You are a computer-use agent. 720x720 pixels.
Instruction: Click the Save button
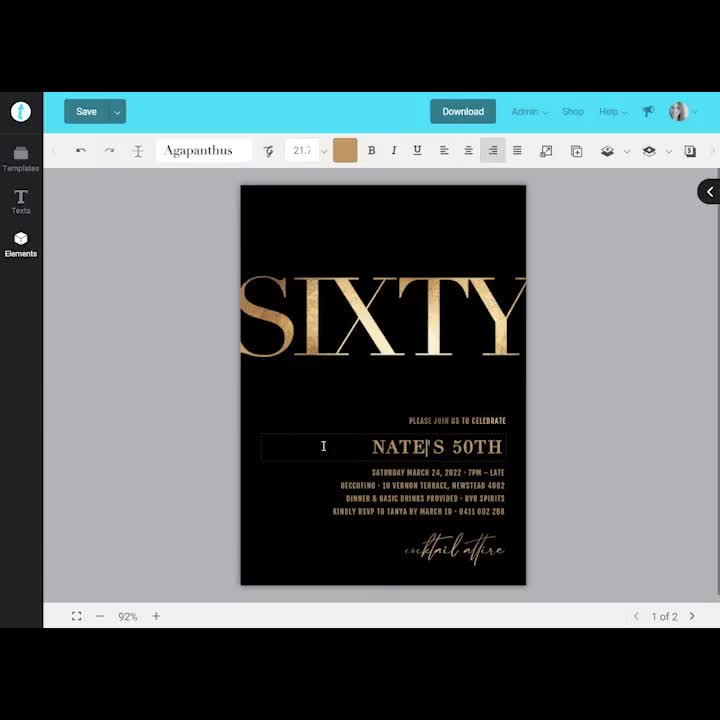click(86, 112)
